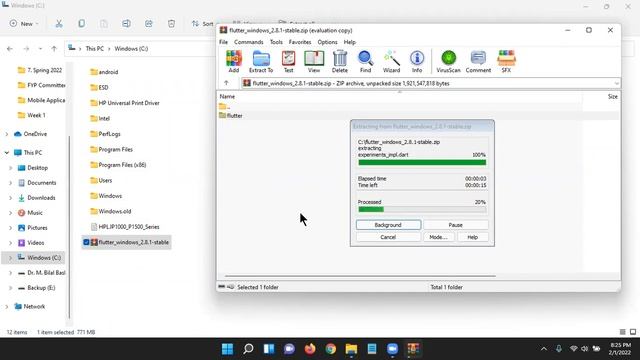Select the HPLJP1000_P1500_Series file
This screenshot has width=640, height=360.
pyautogui.click(x=124, y=227)
